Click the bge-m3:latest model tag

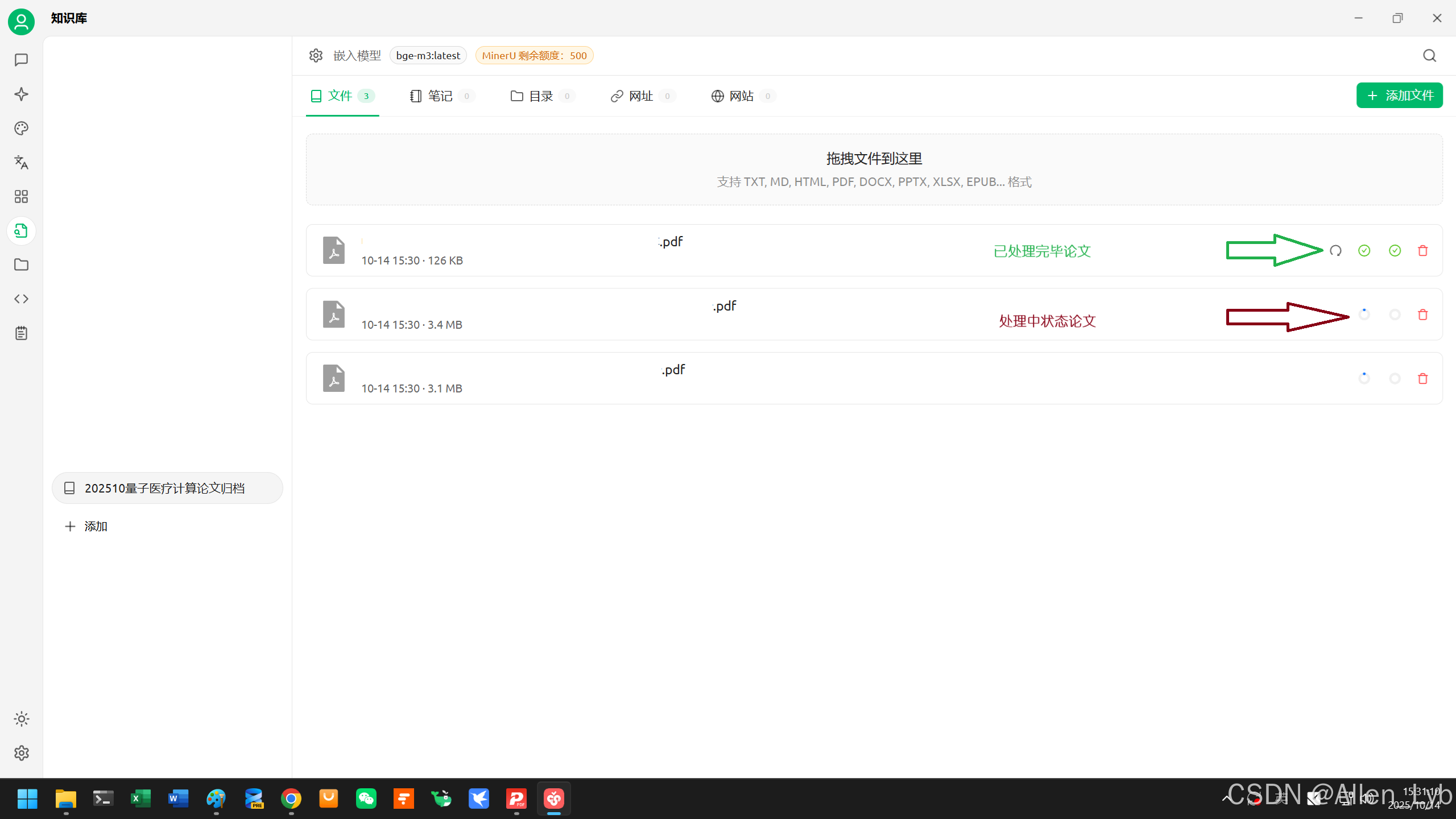pyautogui.click(x=428, y=55)
